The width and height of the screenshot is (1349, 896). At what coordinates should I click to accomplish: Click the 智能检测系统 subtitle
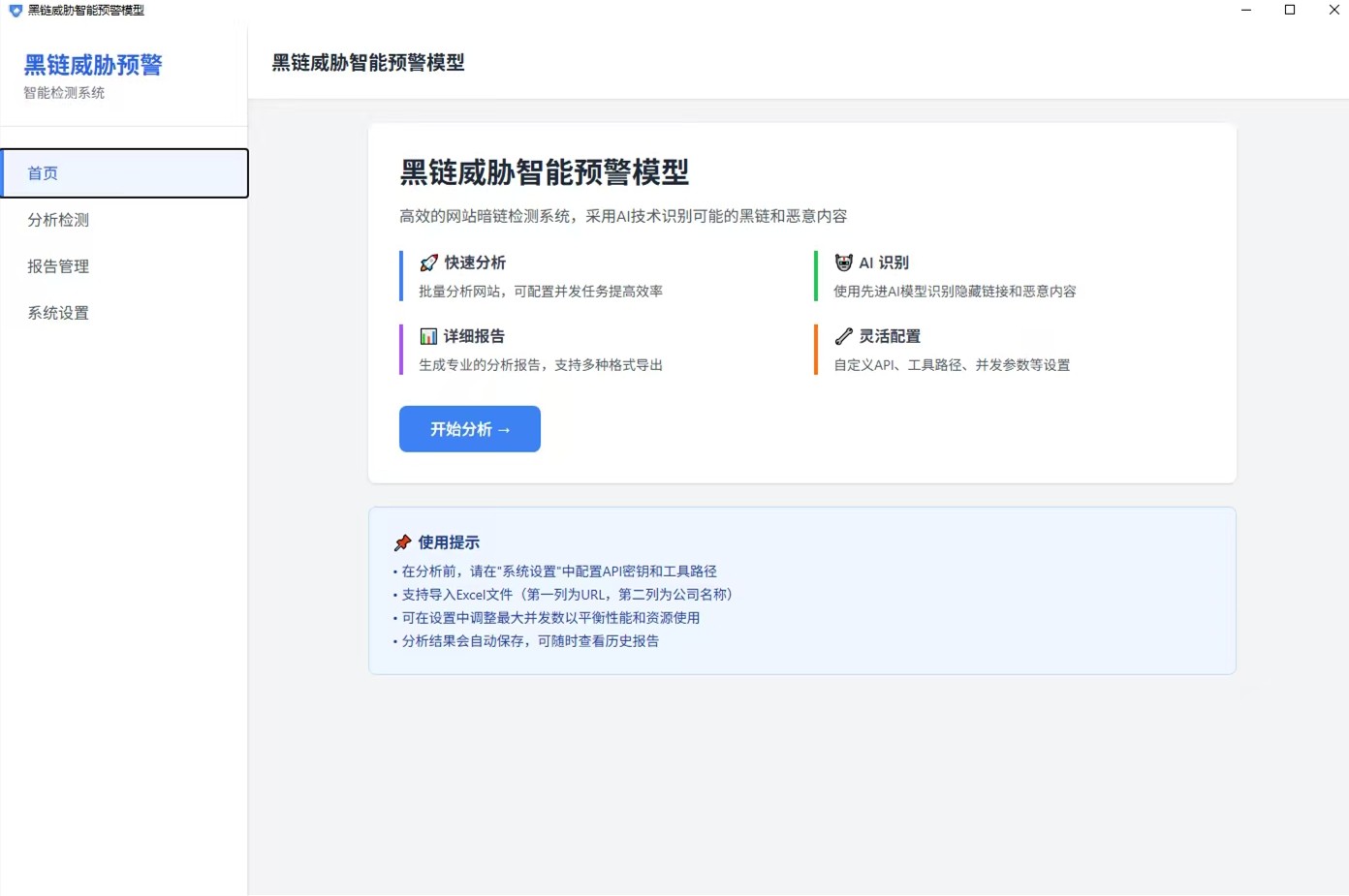tap(64, 93)
